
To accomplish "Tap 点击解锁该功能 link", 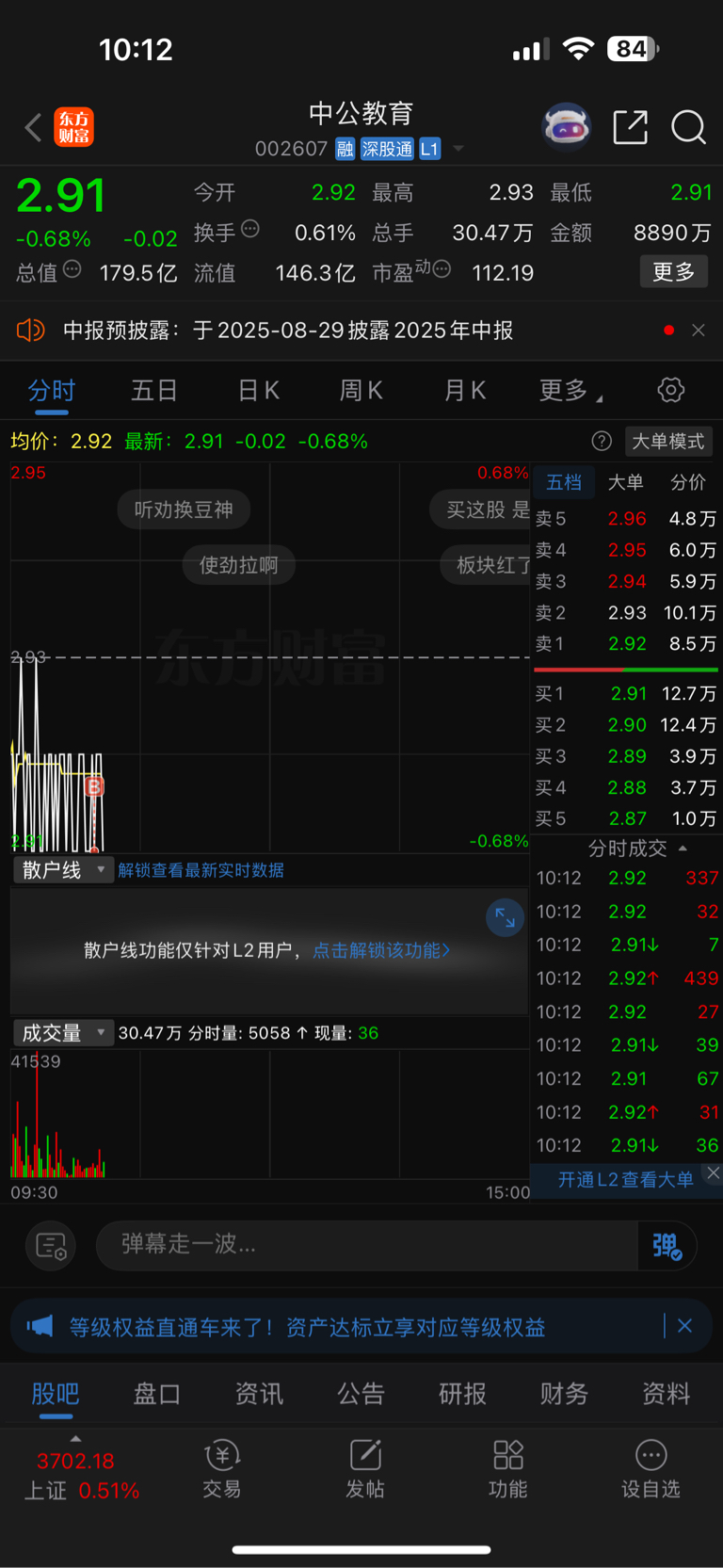I will pos(381,950).
